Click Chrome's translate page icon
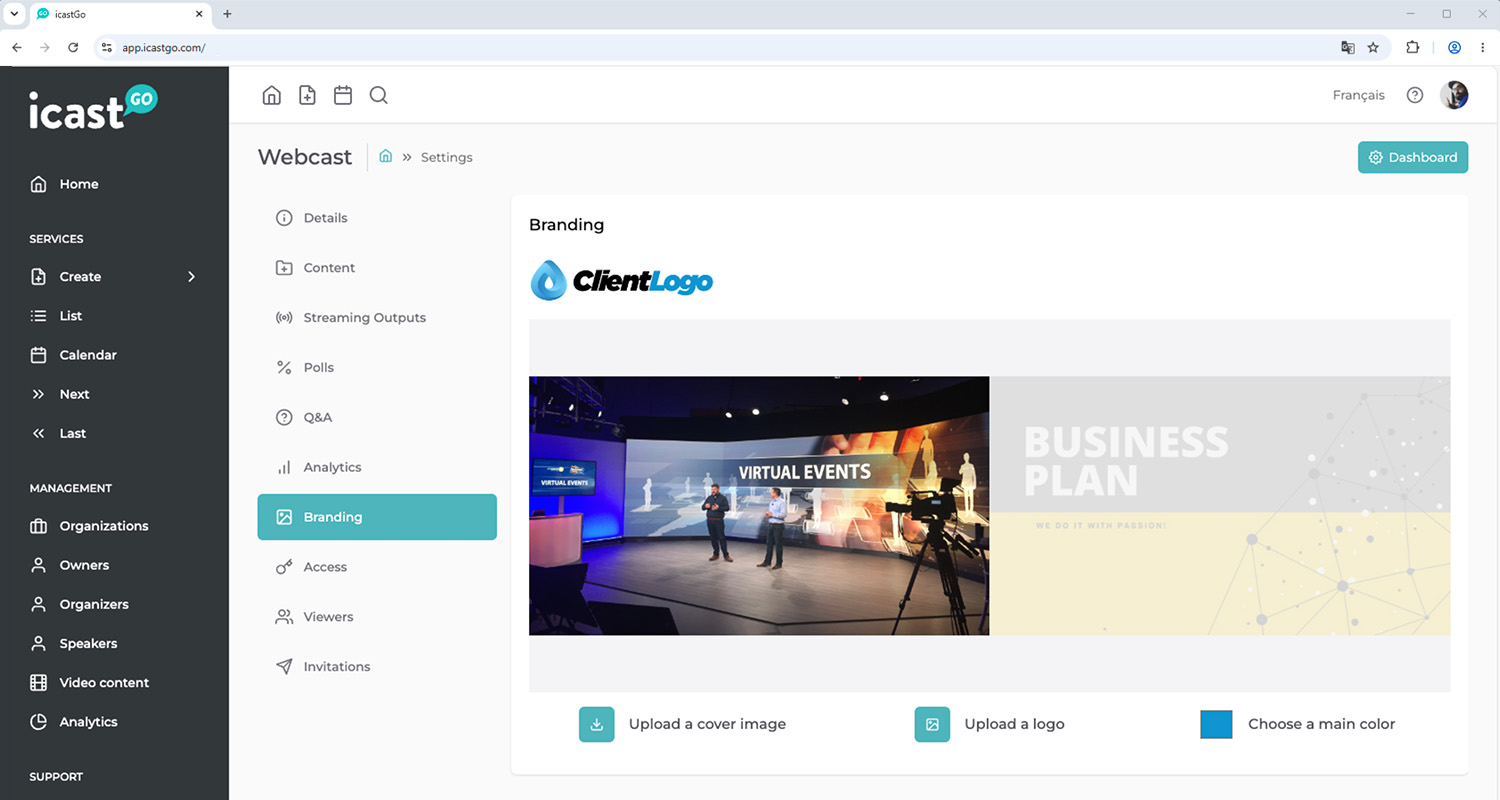This screenshot has height=800, width=1500. tap(1348, 47)
